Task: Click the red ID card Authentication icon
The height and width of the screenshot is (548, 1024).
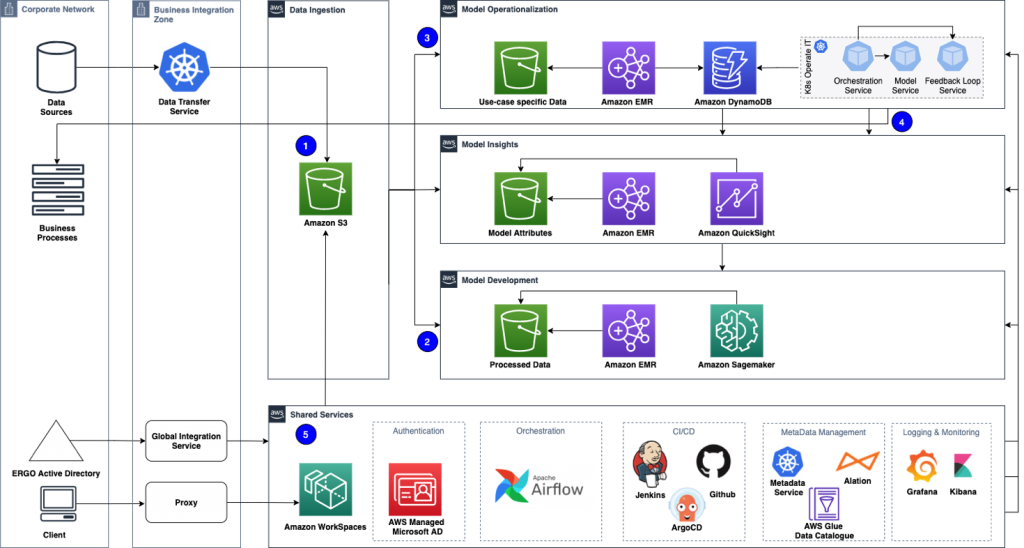Action: (x=415, y=489)
